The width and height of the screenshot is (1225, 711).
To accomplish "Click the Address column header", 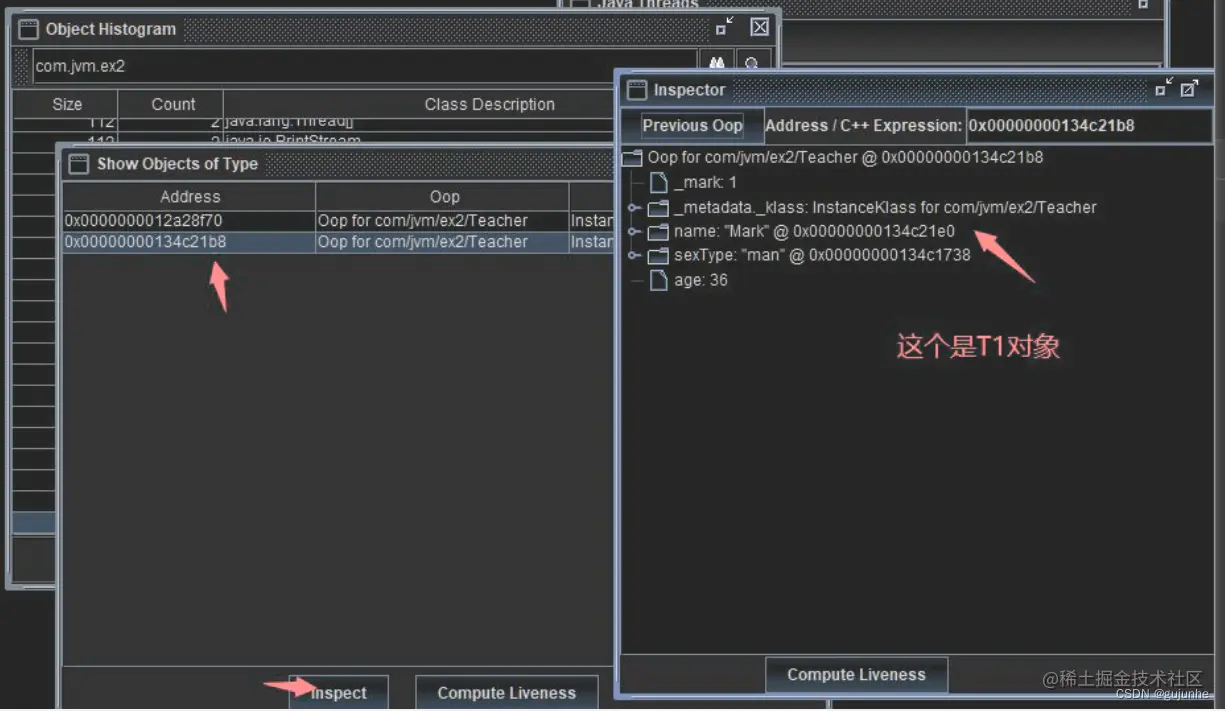I will click(x=190, y=197).
